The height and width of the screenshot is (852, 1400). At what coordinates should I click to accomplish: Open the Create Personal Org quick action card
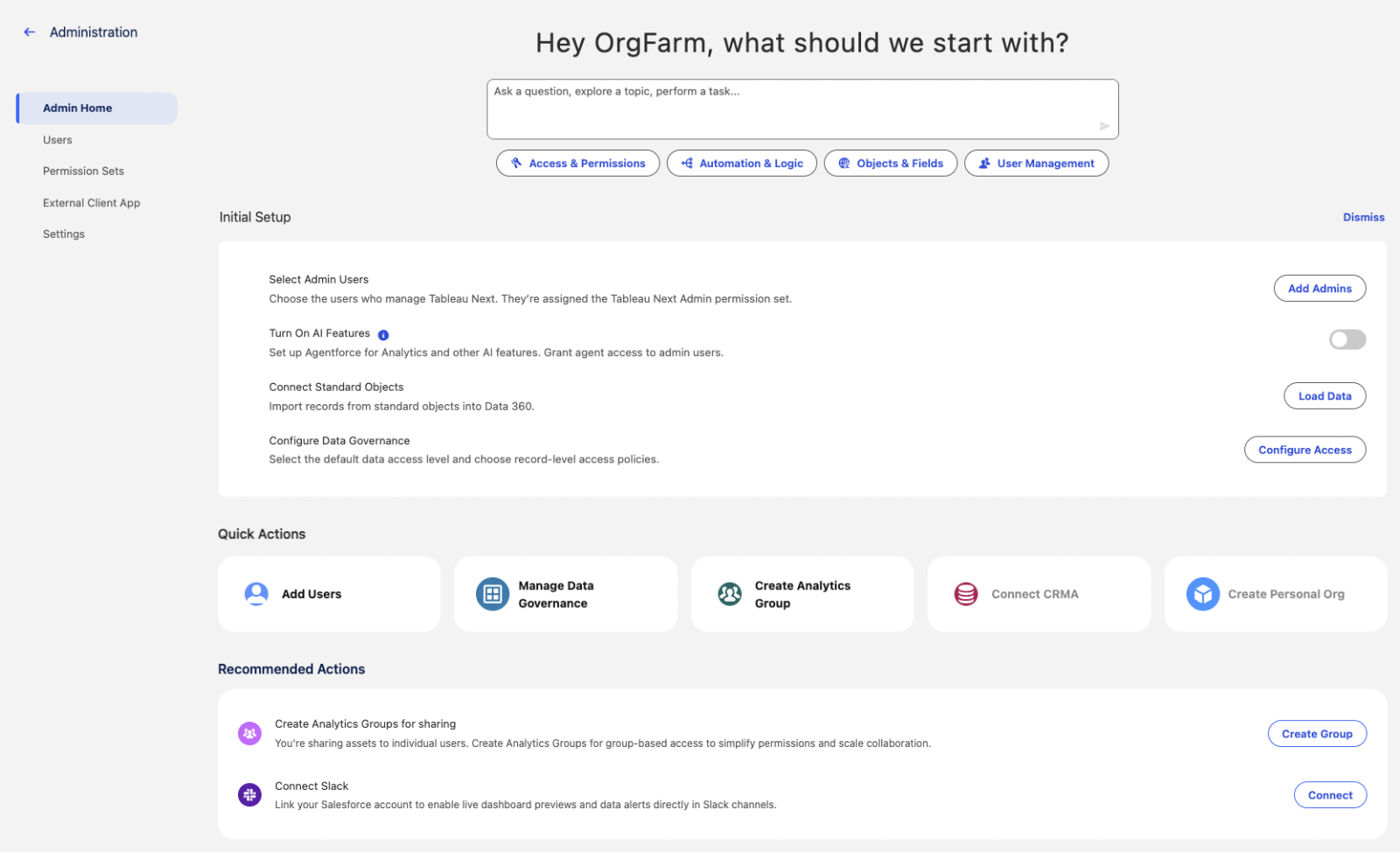click(1276, 594)
